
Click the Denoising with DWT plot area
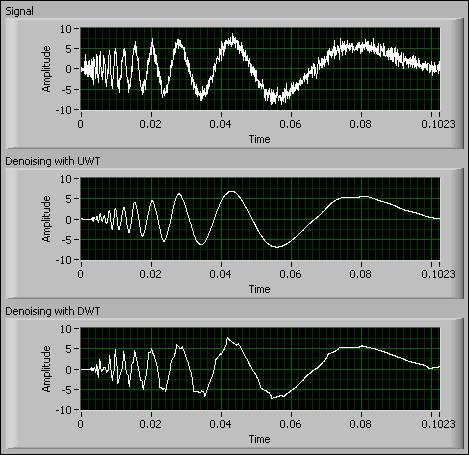[260, 369]
